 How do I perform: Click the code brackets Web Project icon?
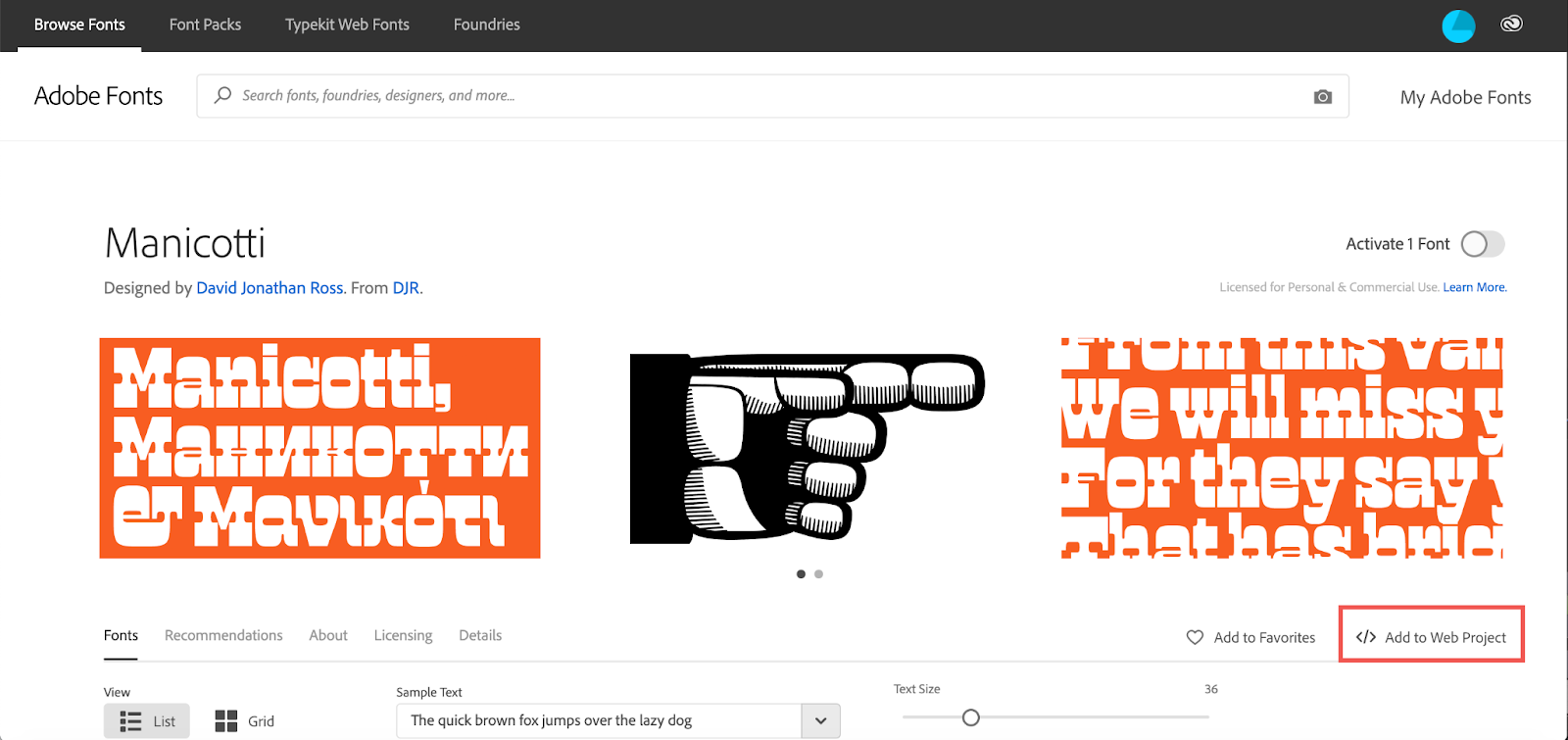pos(1366,637)
